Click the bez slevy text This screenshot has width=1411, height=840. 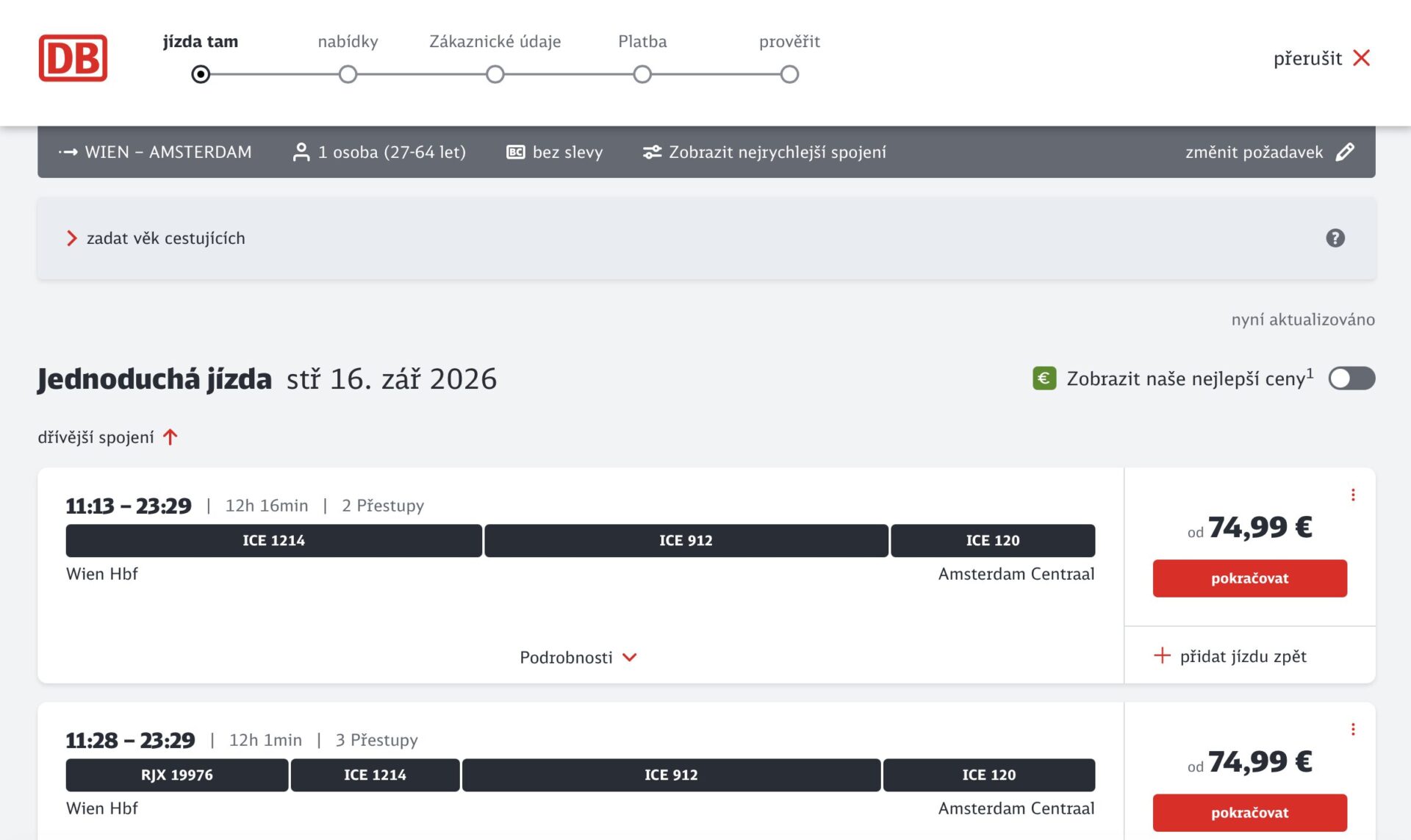(568, 152)
